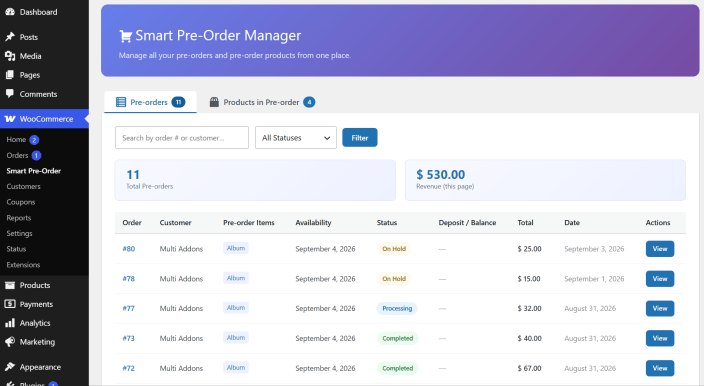Click the $ 32.00 total cell
The width and height of the screenshot is (704, 386).
(529, 308)
